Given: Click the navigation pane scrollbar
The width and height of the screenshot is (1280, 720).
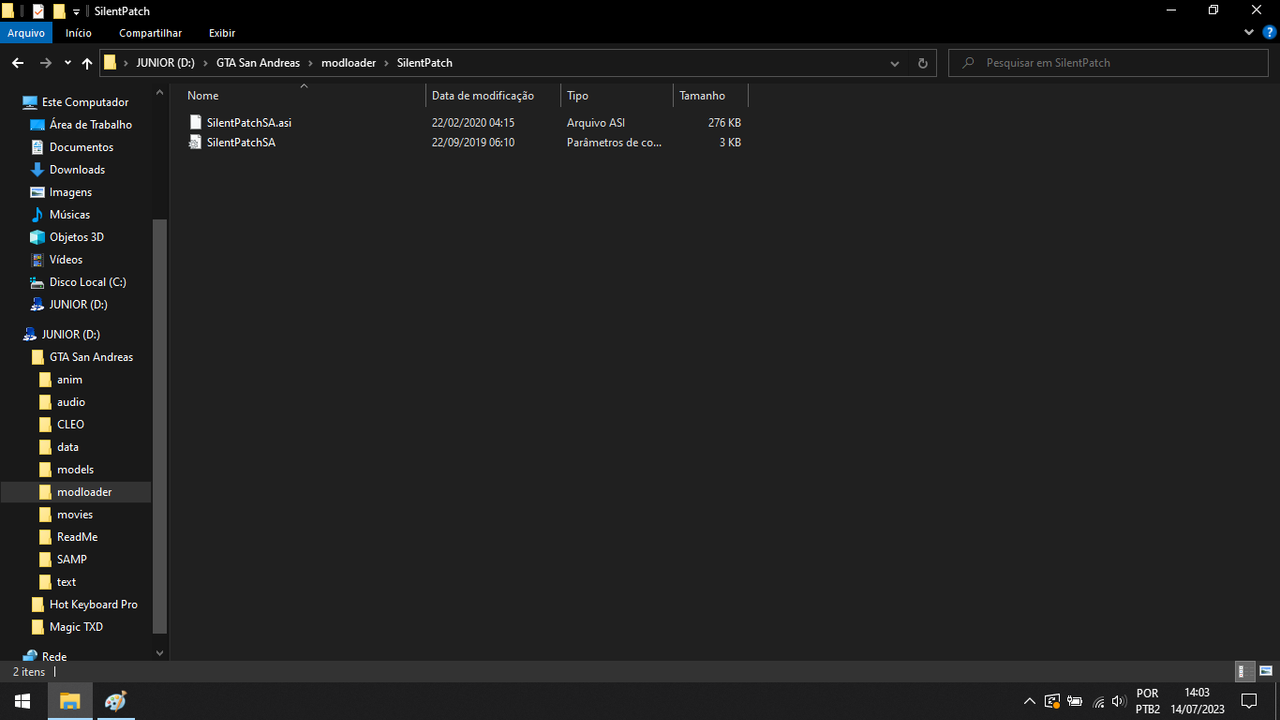Looking at the screenshot, I should tap(160, 425).
